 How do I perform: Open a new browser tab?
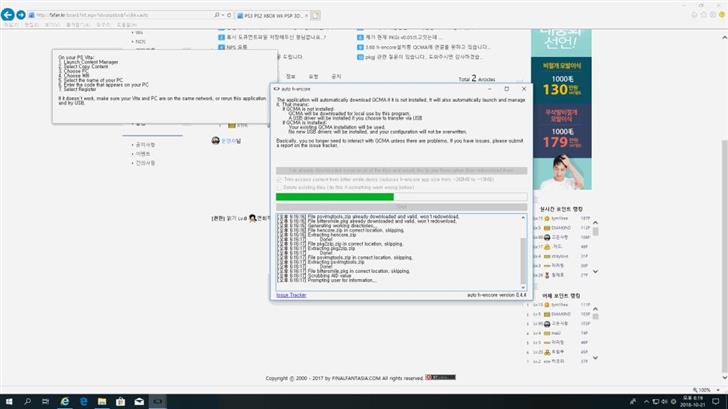coord(316,15)
